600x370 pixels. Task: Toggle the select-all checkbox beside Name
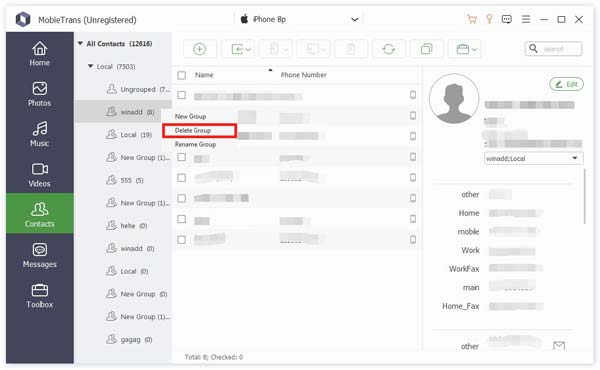181,75
